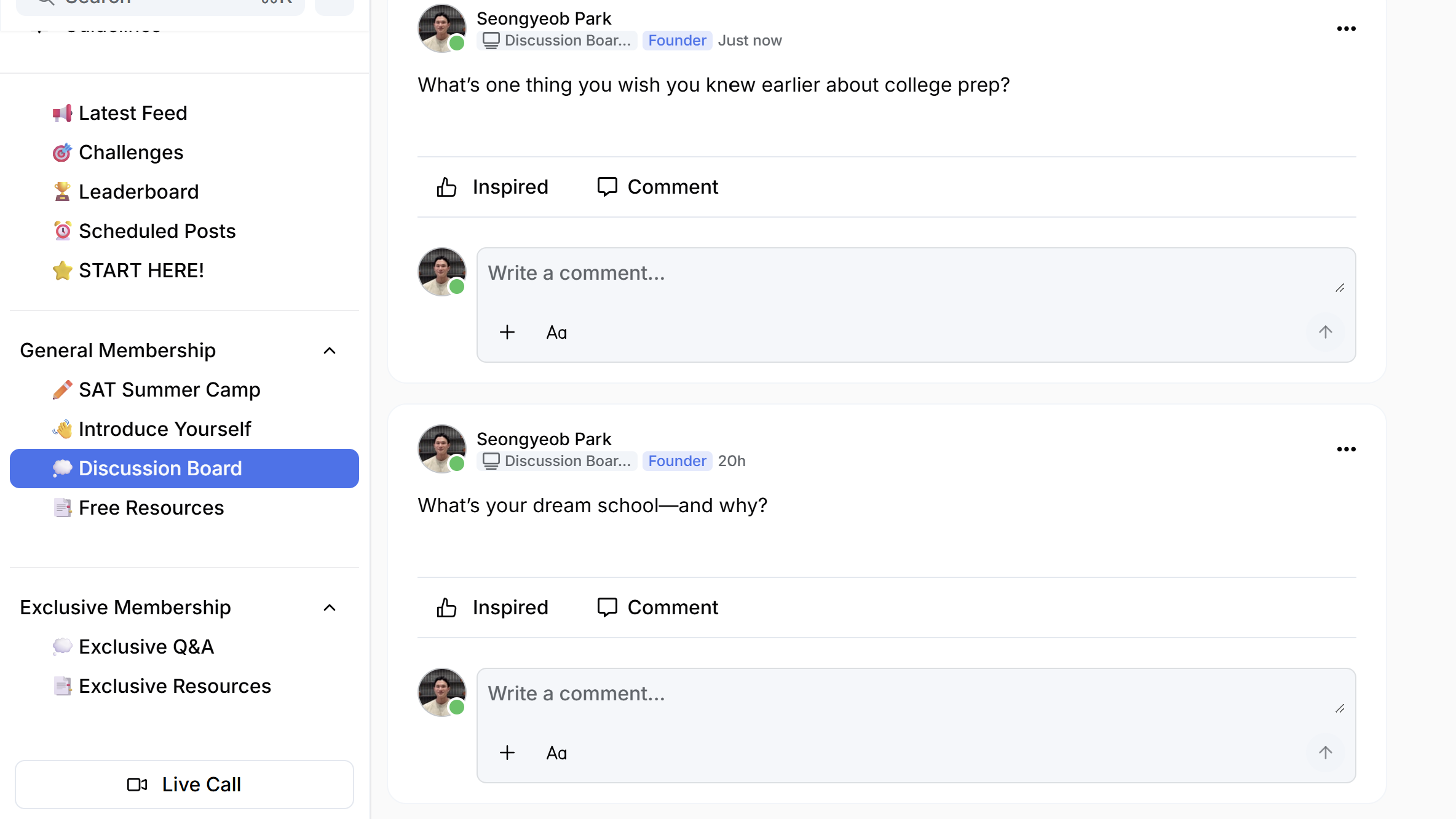
Task: Go to Leaderboard page
Action: [138, 192]
